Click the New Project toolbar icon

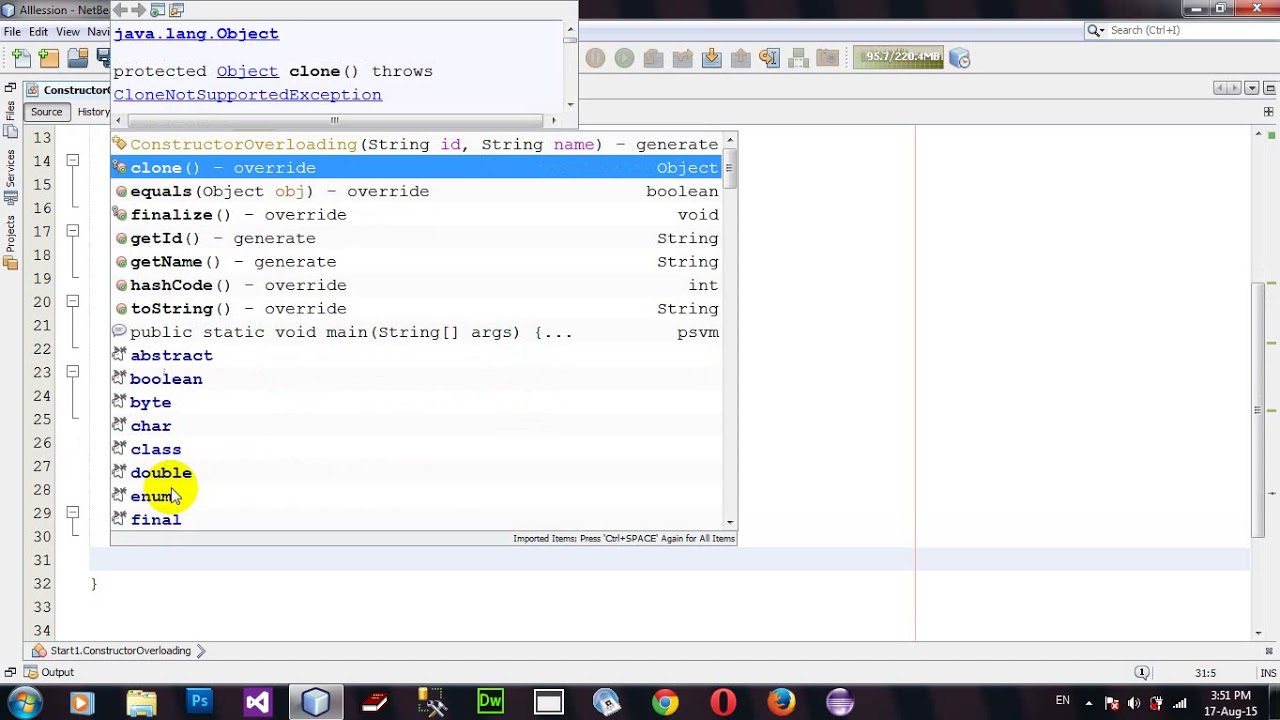click(49, 58)
